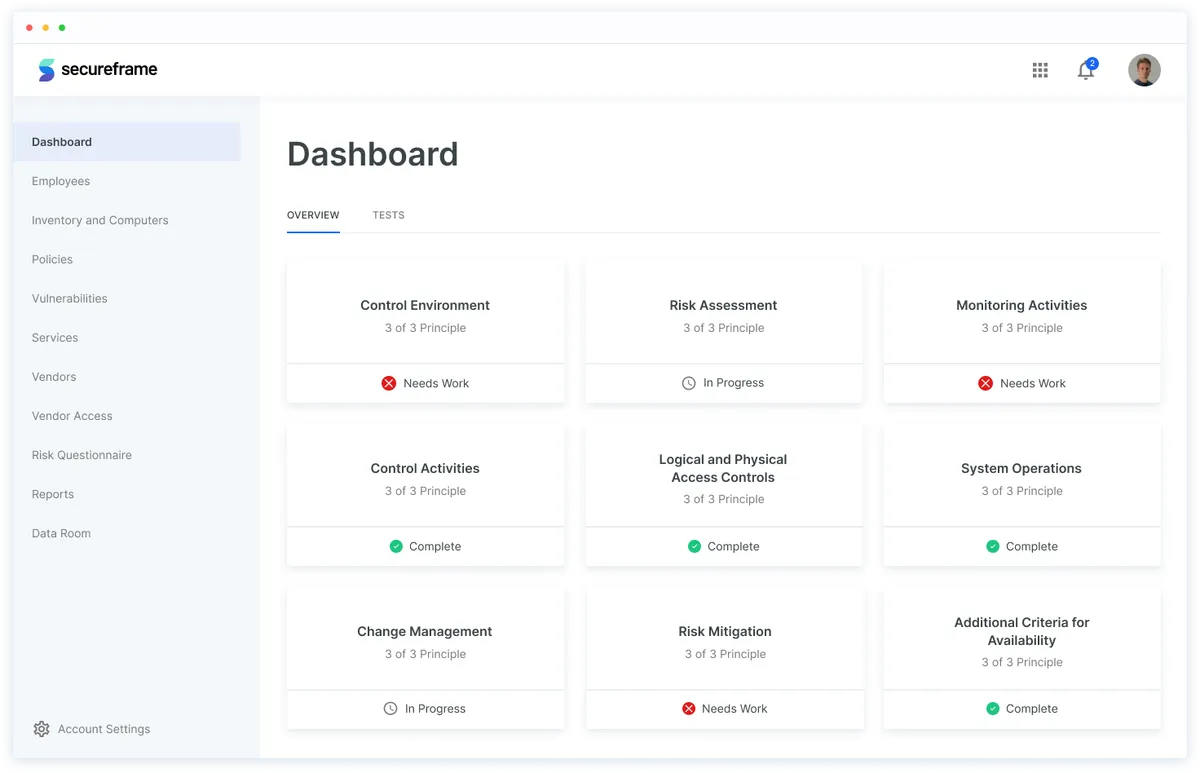Click In Progress label under Risk Assessment

tap(733, 383)
